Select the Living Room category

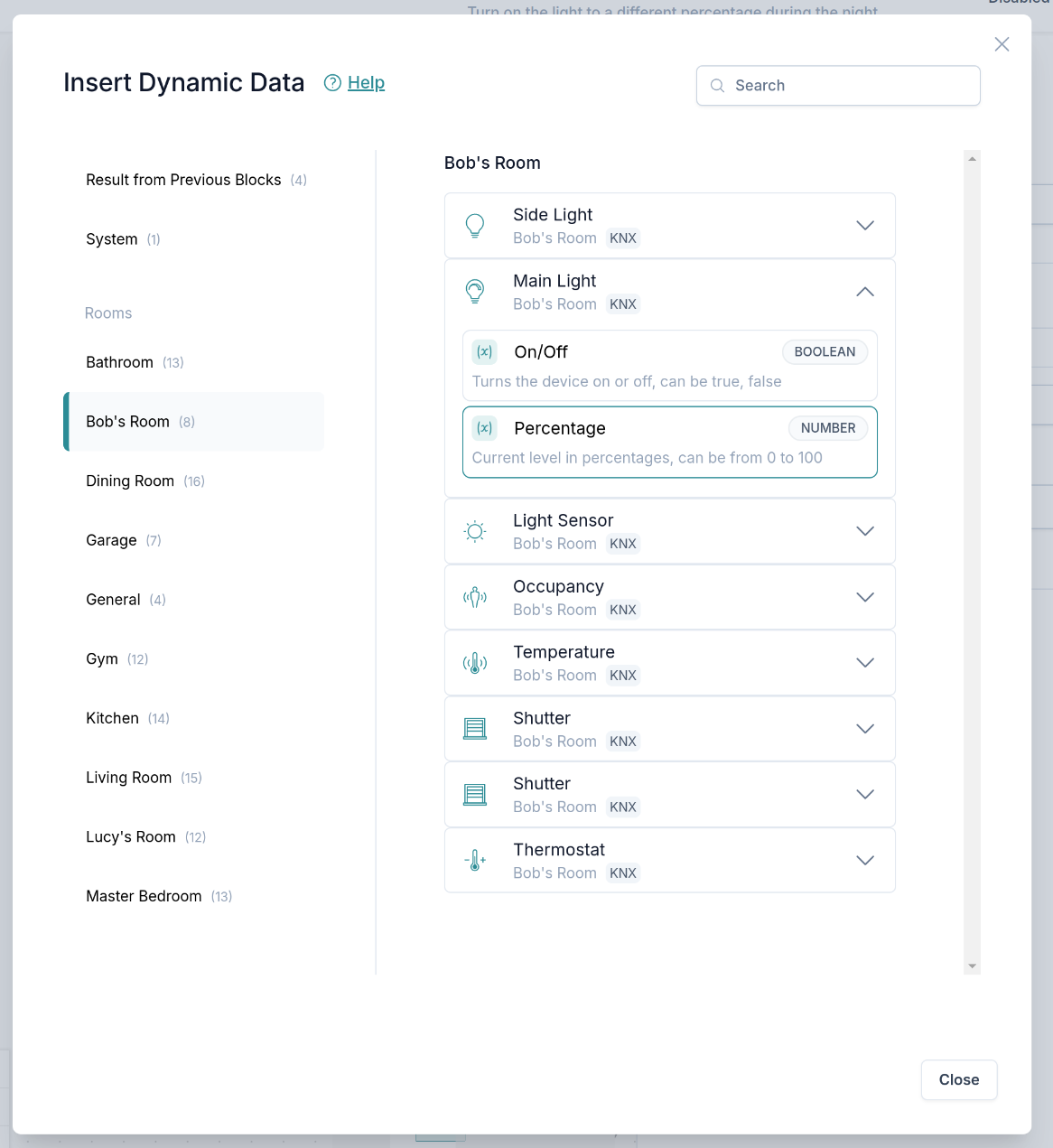(x=129, y=778)
